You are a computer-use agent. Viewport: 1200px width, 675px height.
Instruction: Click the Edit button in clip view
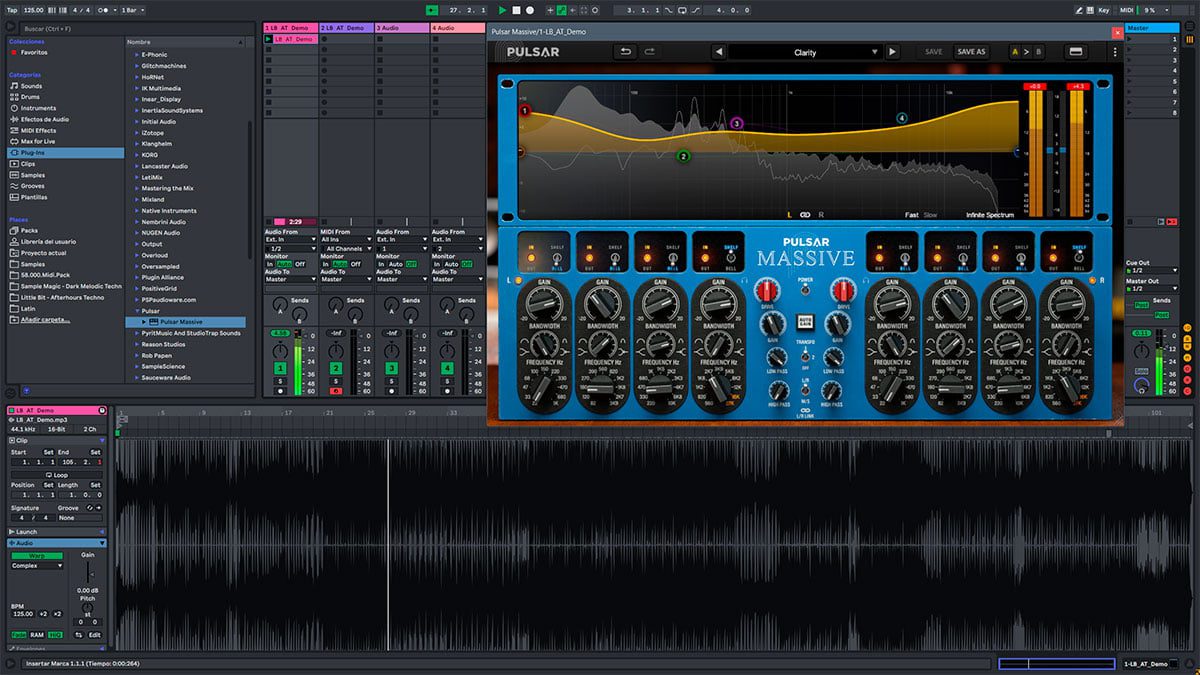pos(94,634)
